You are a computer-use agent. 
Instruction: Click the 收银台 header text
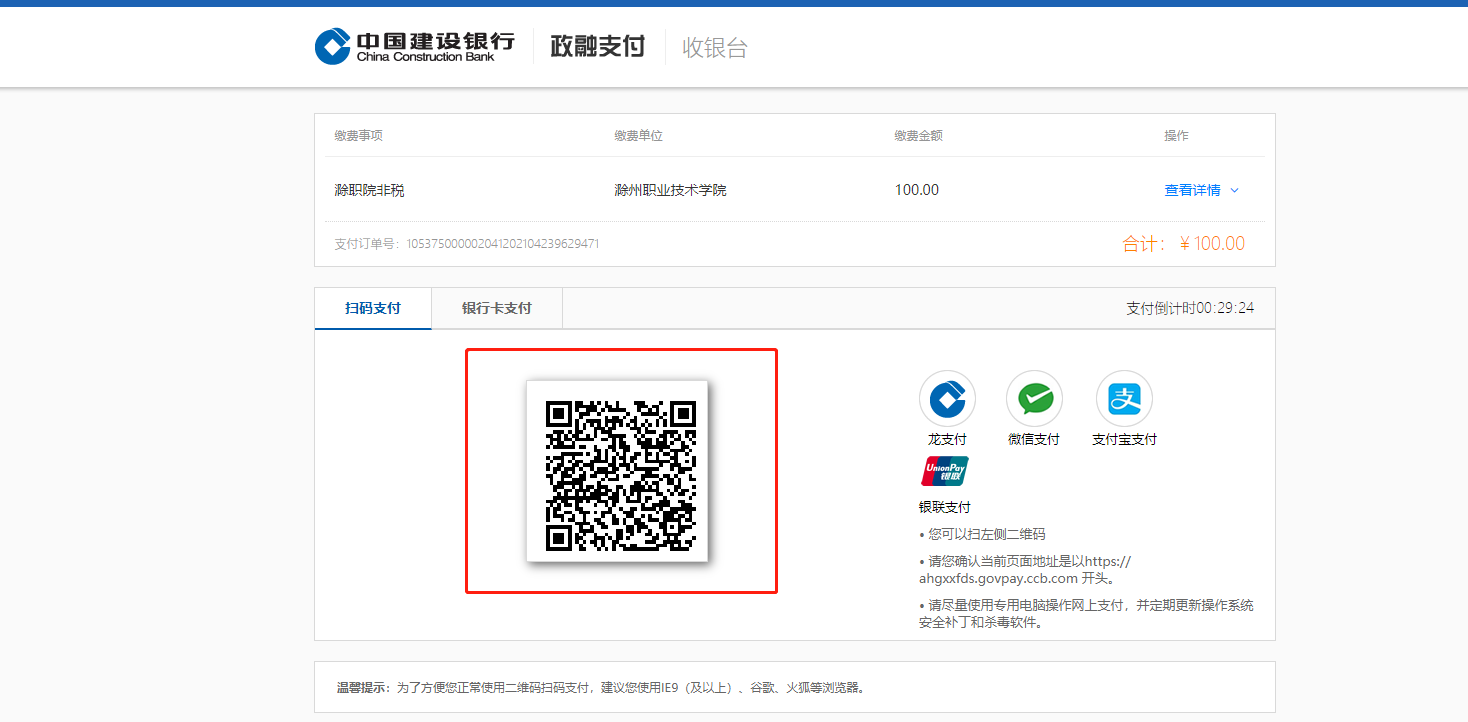(714, 47)
